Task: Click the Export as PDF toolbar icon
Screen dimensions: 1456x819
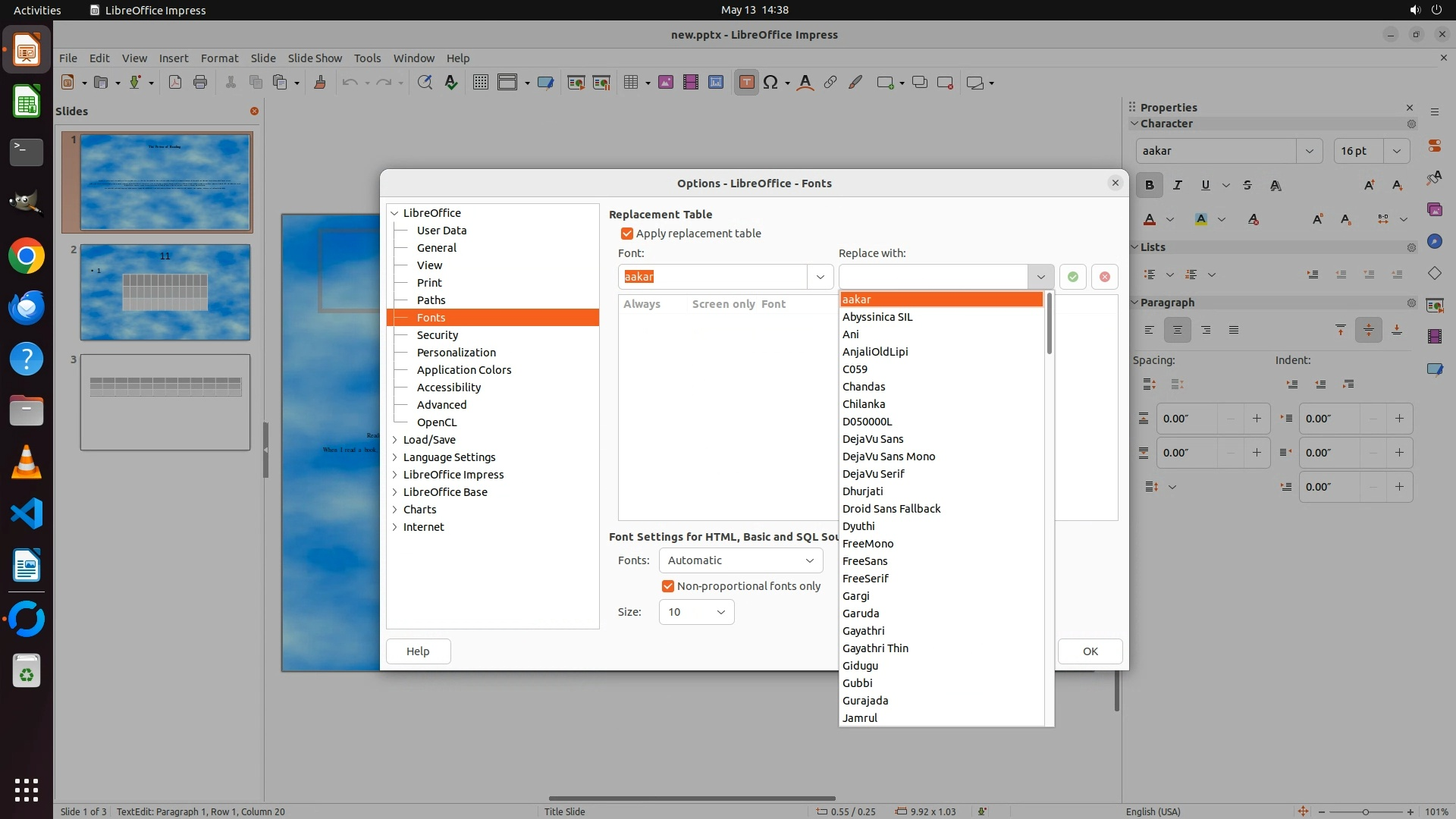Action: 175,83
